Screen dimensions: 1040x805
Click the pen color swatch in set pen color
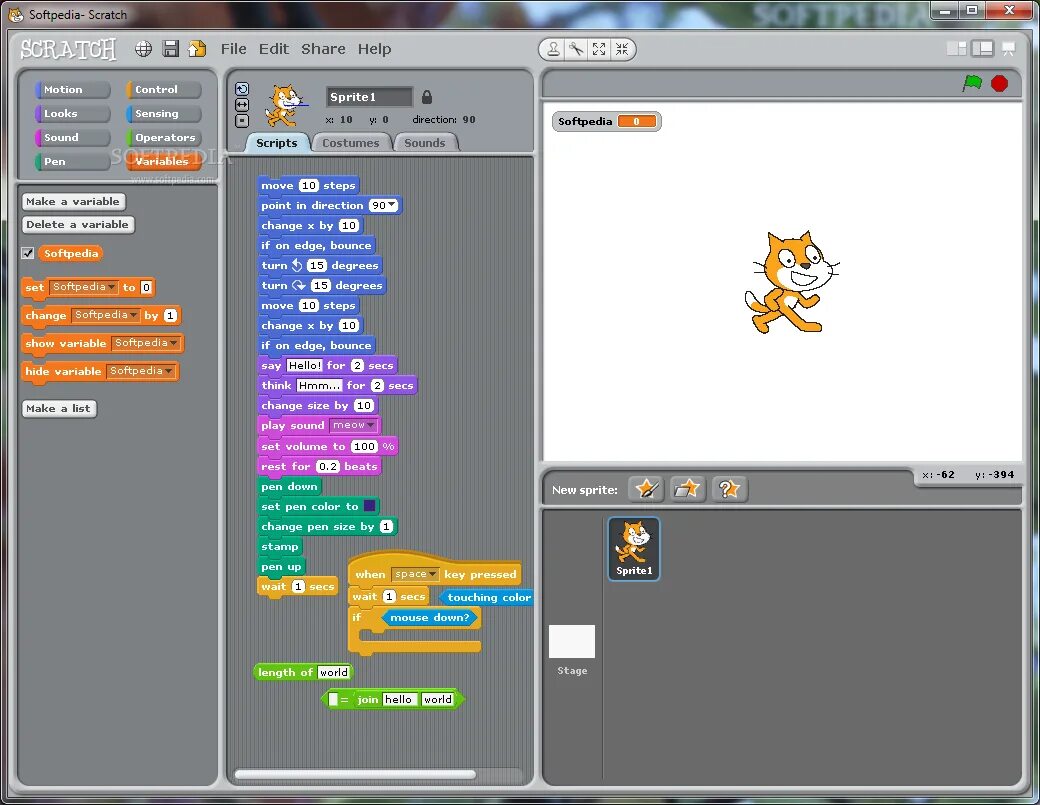pyautogui.click(x=369, y=506)
